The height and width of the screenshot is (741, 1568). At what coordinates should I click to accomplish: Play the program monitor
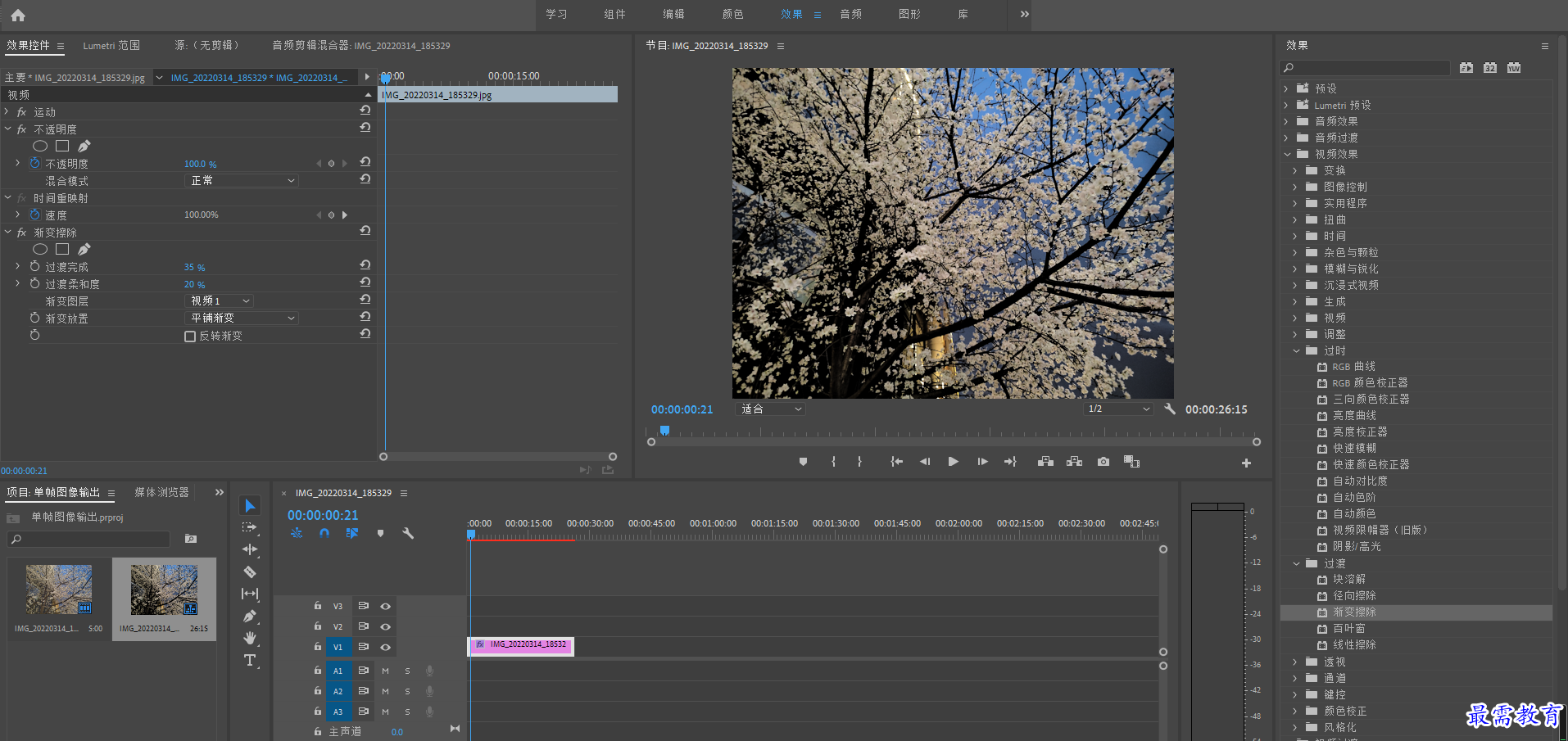point(953,462)
